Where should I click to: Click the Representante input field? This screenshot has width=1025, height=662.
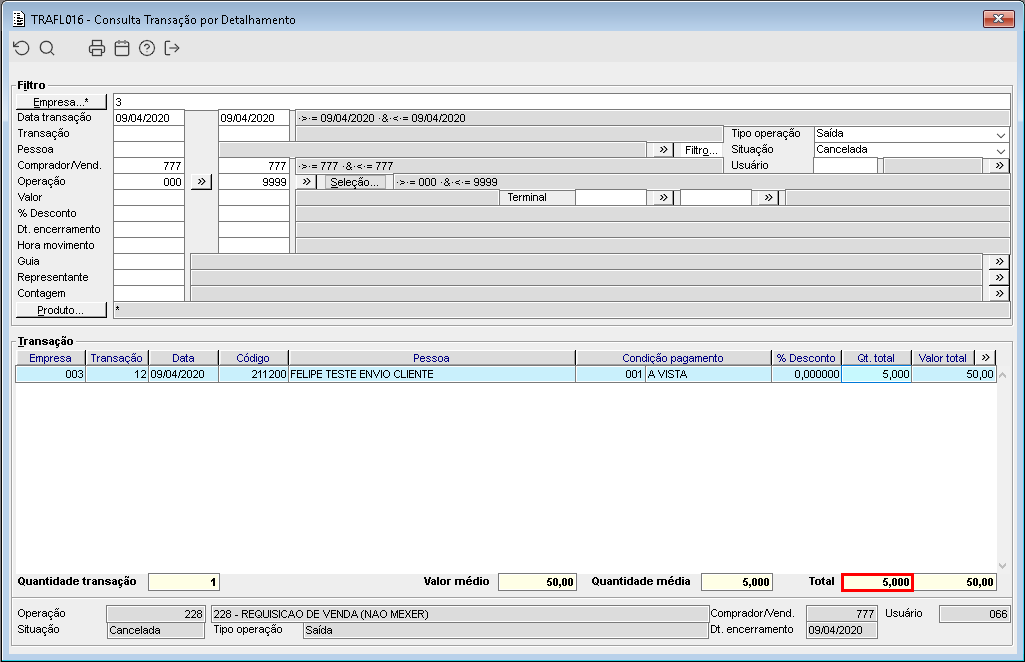tap(149, 278)
